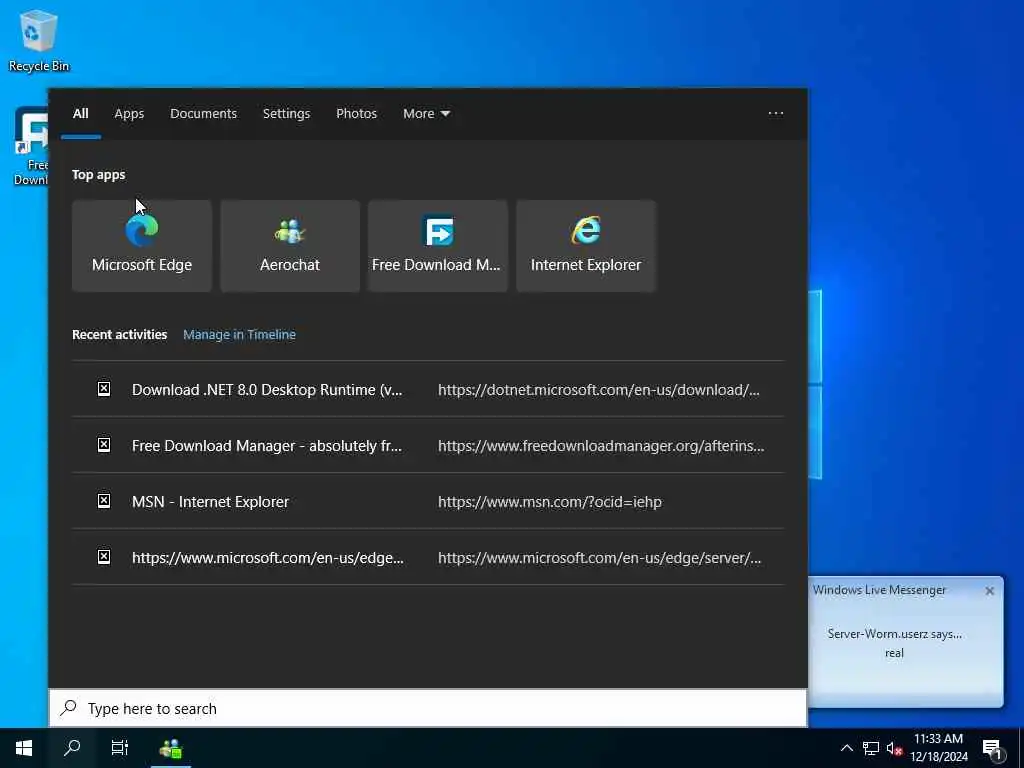Screen dimensions: 1024x768
Task: Open the Recycle Bin desktop icon
Action: coord(39,40)
